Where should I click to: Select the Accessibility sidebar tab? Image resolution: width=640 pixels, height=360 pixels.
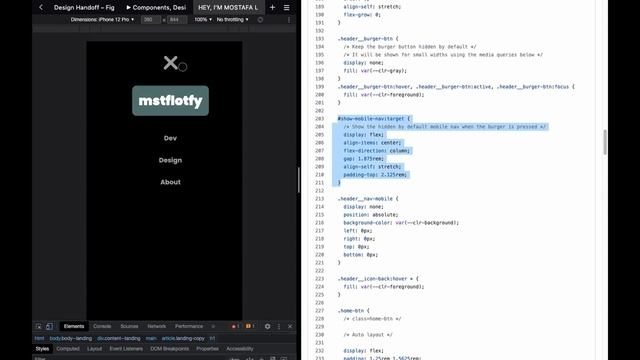(x=240, y=349)
